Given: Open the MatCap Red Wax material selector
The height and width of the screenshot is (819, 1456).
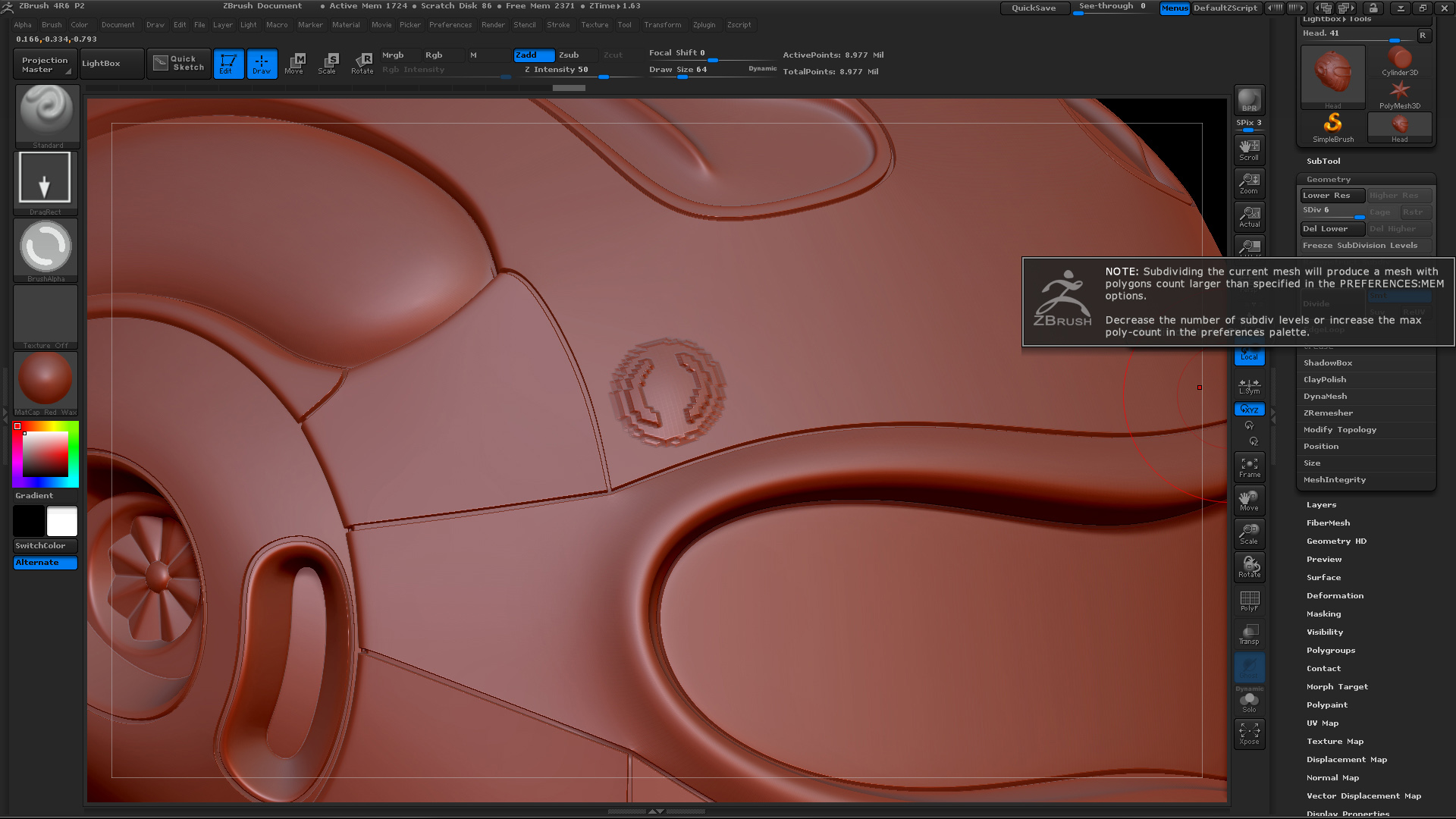Looking at the screenshot, I should [45, 383].
